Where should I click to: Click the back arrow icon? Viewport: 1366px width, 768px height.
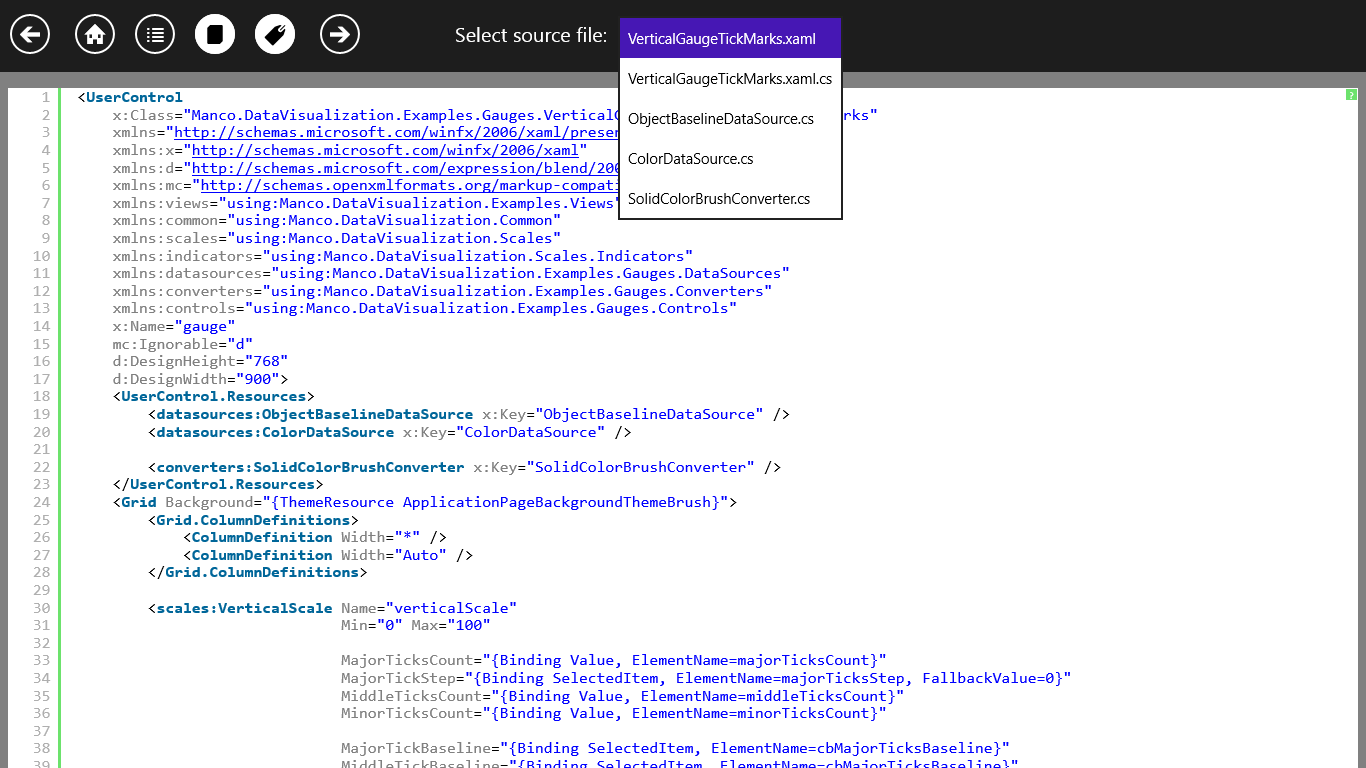click(x=30, y=35)
